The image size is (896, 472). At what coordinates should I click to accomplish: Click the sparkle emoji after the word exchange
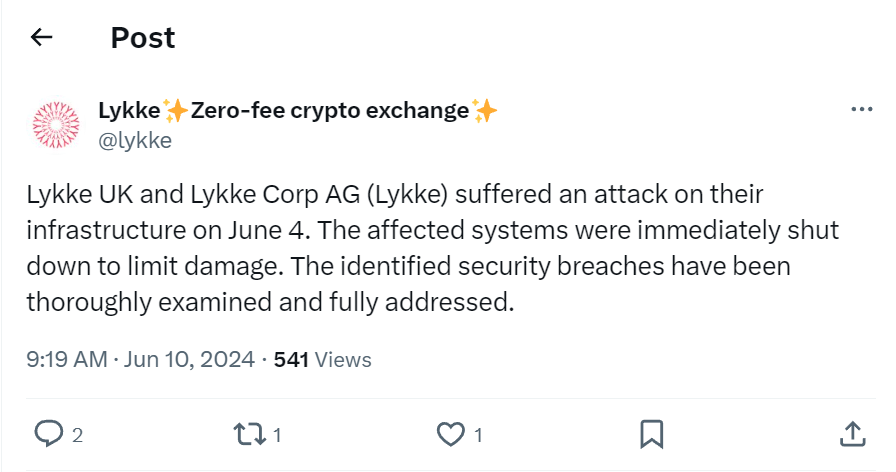click(x=485, y=111)
